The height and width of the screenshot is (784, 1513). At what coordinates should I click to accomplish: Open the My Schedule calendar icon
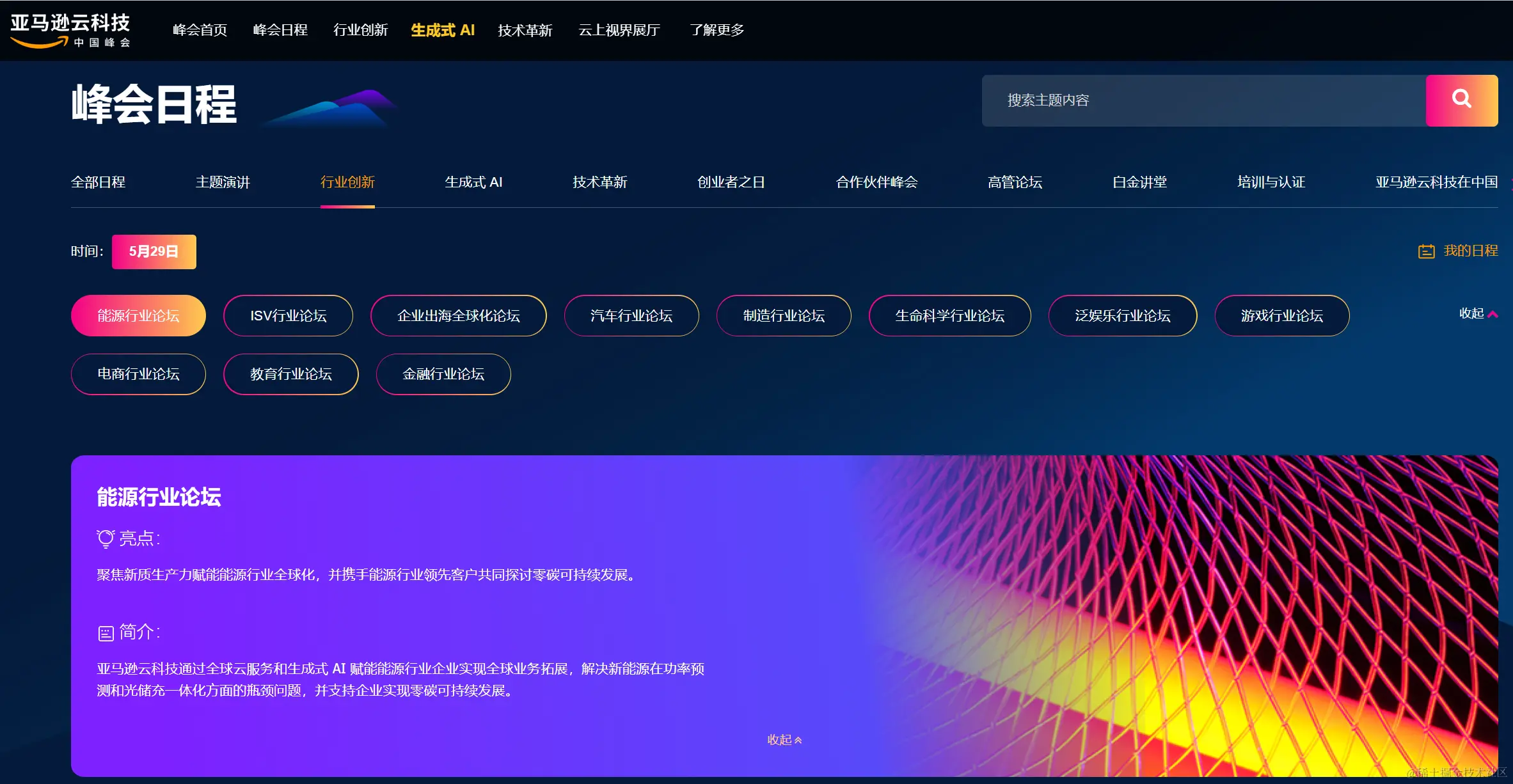tap(1426, 251)
